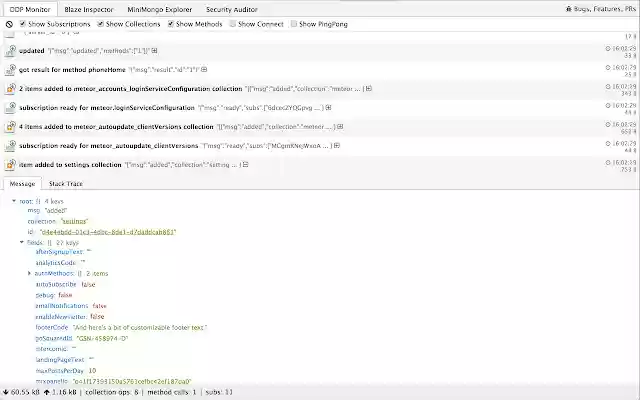Expand the JSON of the meteor.loginServiceConfiguration ready message
Screen dimensions: 640x400
(328, 108)
